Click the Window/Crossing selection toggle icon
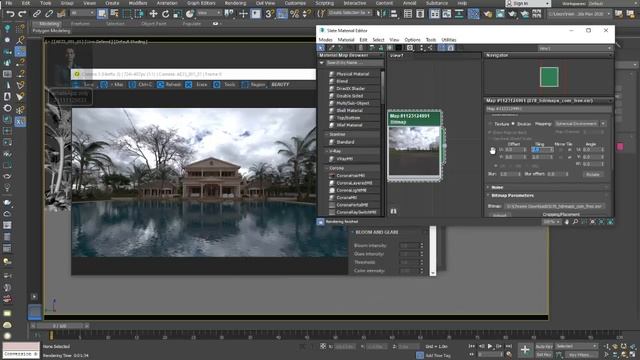This screenshot has height=360, width=640. point(140,14)
